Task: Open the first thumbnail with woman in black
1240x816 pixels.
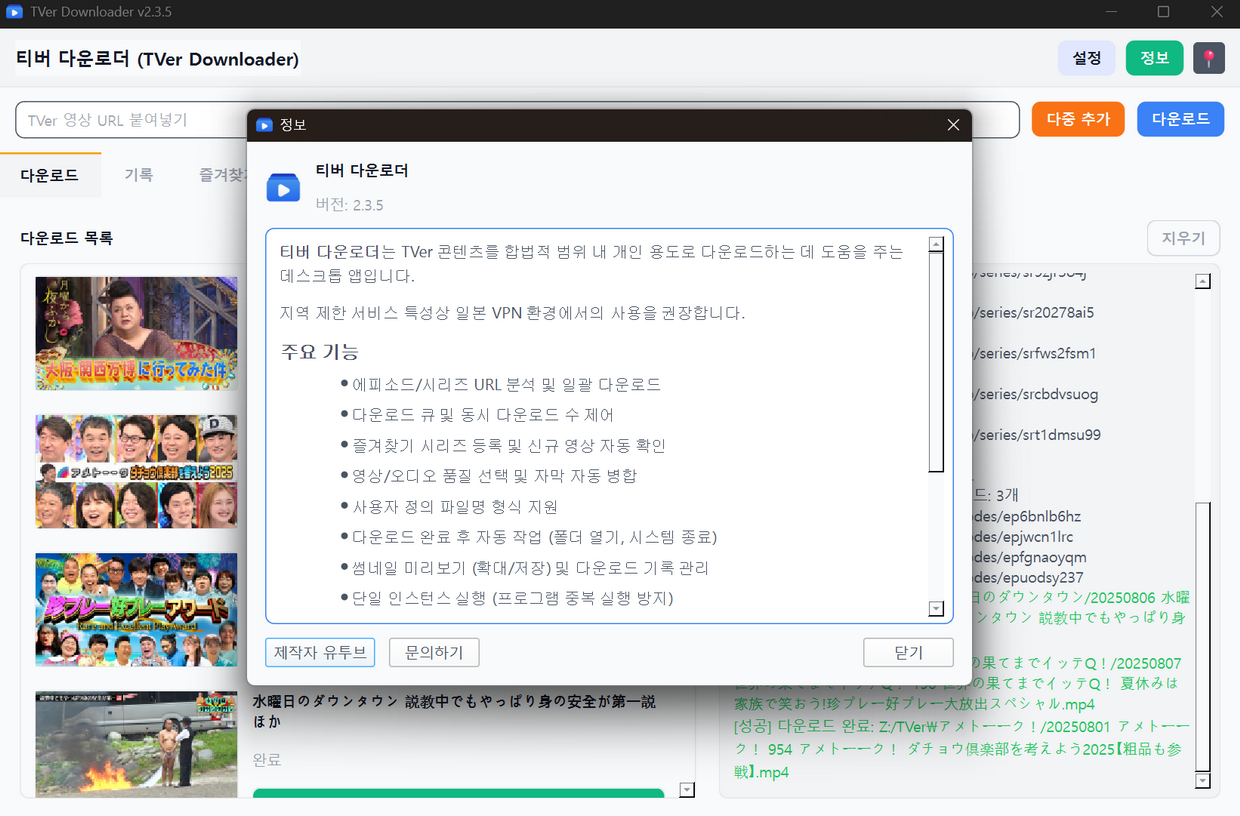Action: pos(136,333)
